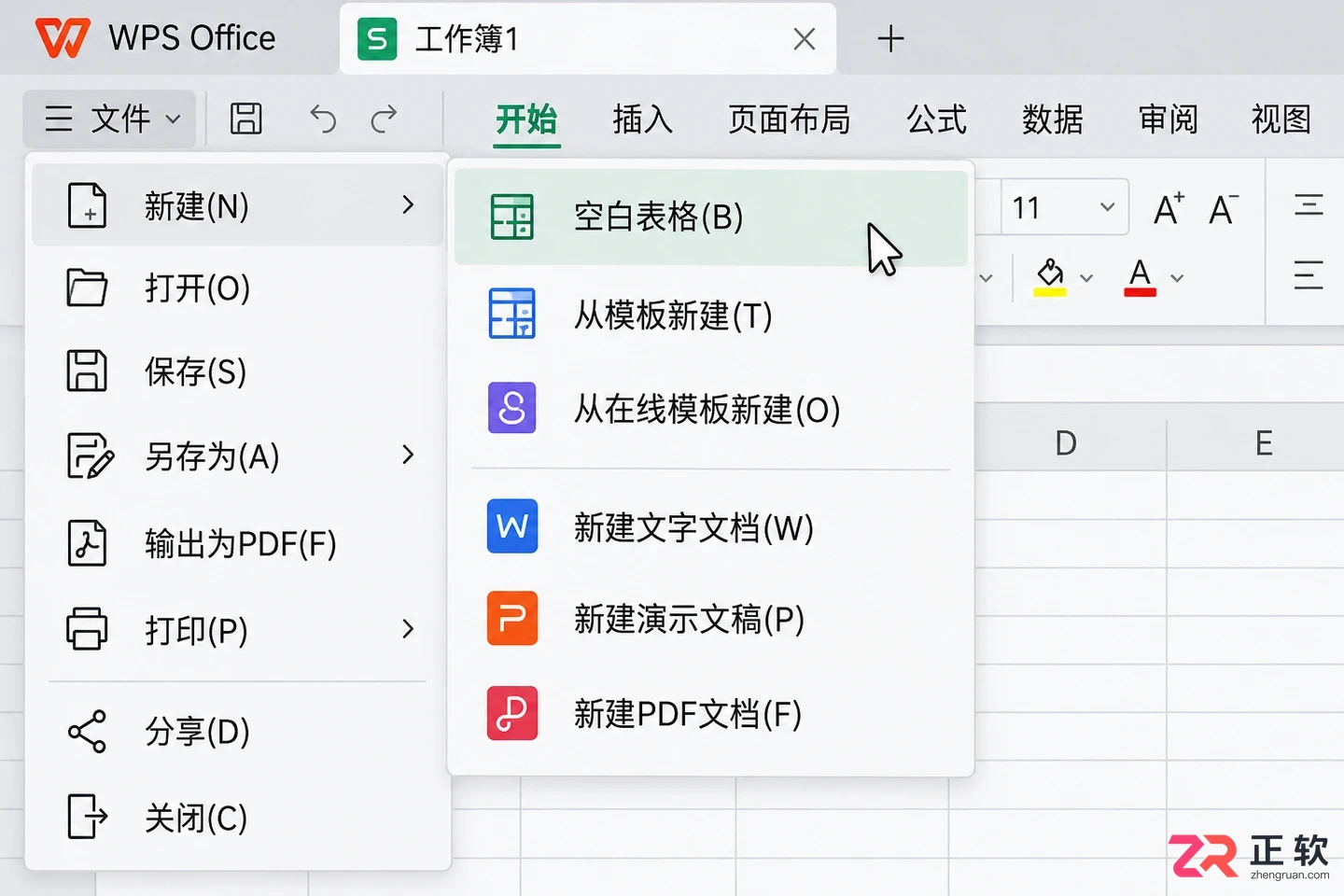Select 打印(P) menu entry
This screenshot has width=1344, height=896.
[x=237, y=630]
